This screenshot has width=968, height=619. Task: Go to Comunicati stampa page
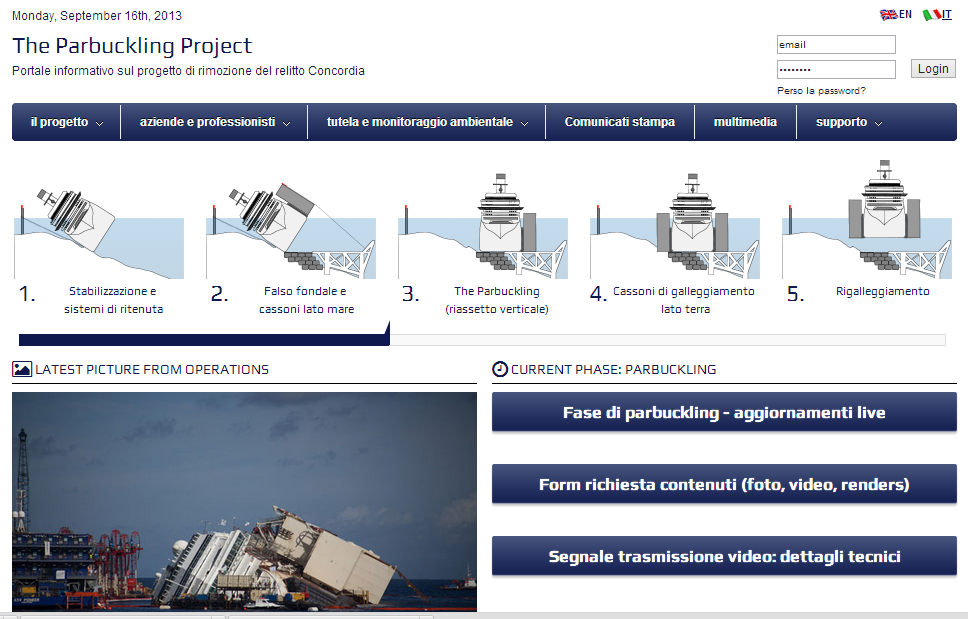(x=619, y=122)
